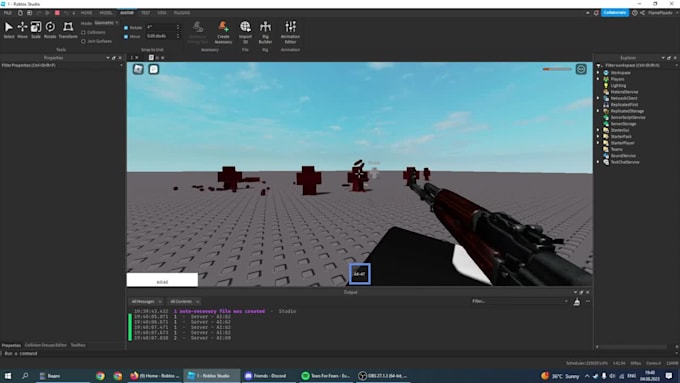Image resolution: width=680 pixels, height=383 pixels.
Task: Select Teams in Explorer
Action: coord(616,149)
